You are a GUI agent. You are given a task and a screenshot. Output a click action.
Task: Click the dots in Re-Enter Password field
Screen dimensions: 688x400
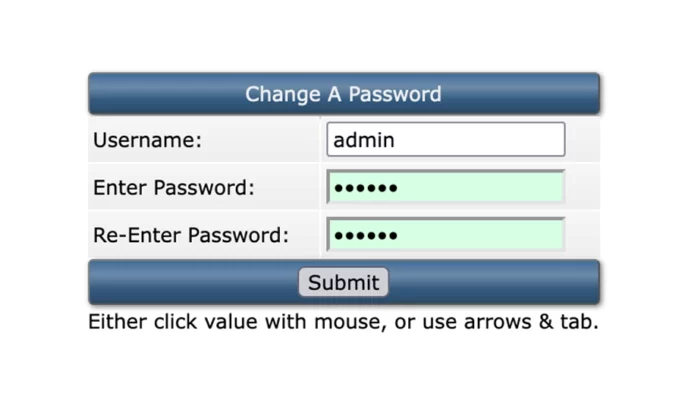pyautogui.click(x=365, y=236)
